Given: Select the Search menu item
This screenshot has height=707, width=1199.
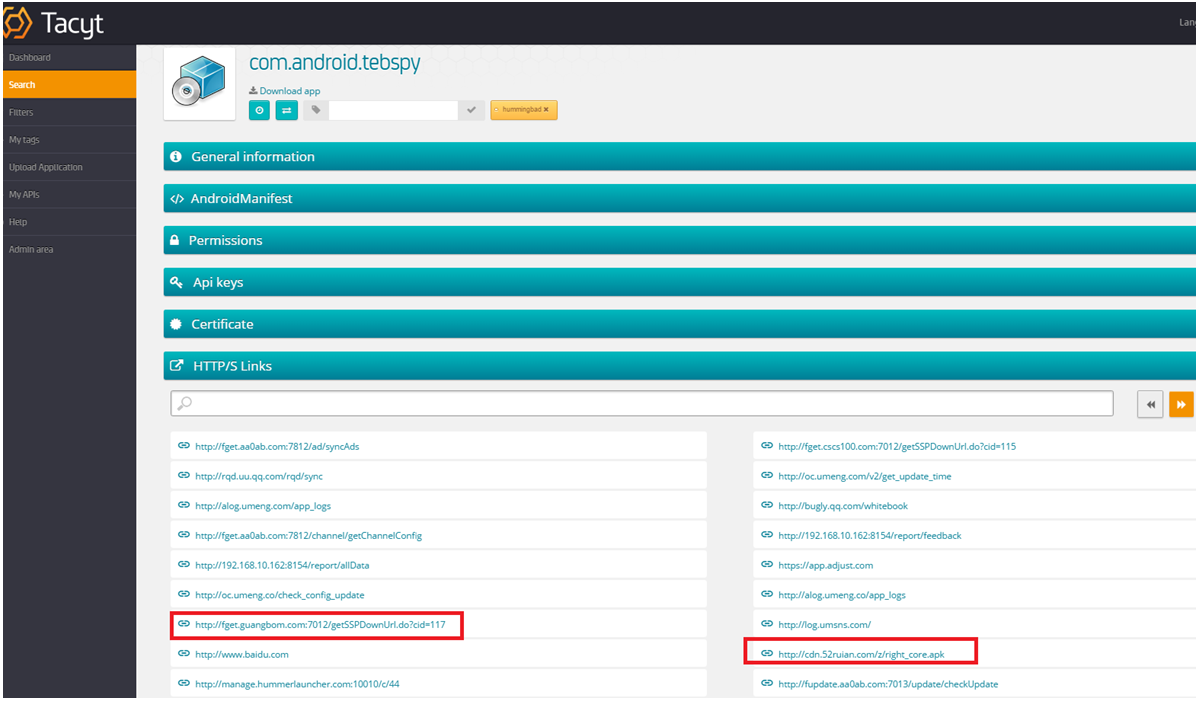Looking at the screenshot, I should (69, 85).
